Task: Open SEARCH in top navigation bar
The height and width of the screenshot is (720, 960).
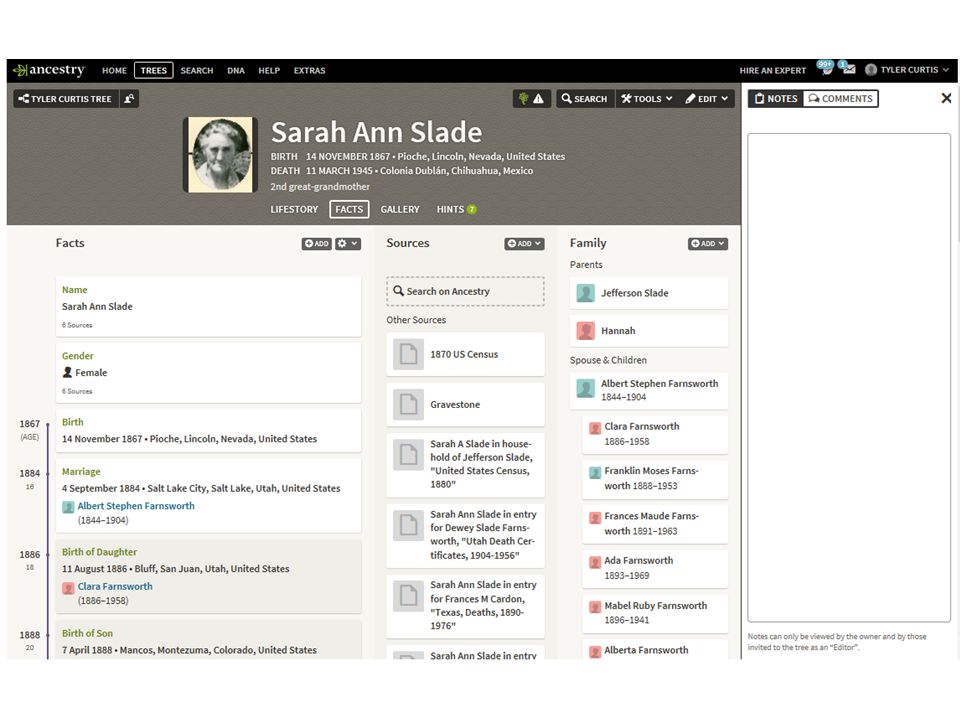Action: pos(197,70)
